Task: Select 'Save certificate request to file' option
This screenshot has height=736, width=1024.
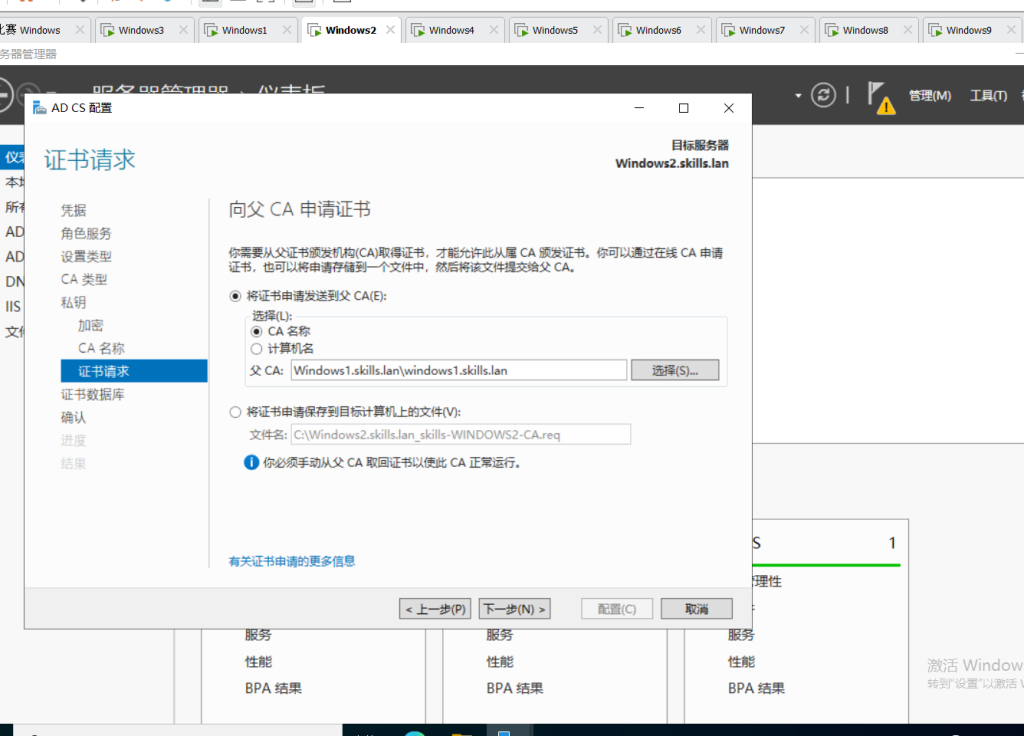Action: click(x=236, y=412)
